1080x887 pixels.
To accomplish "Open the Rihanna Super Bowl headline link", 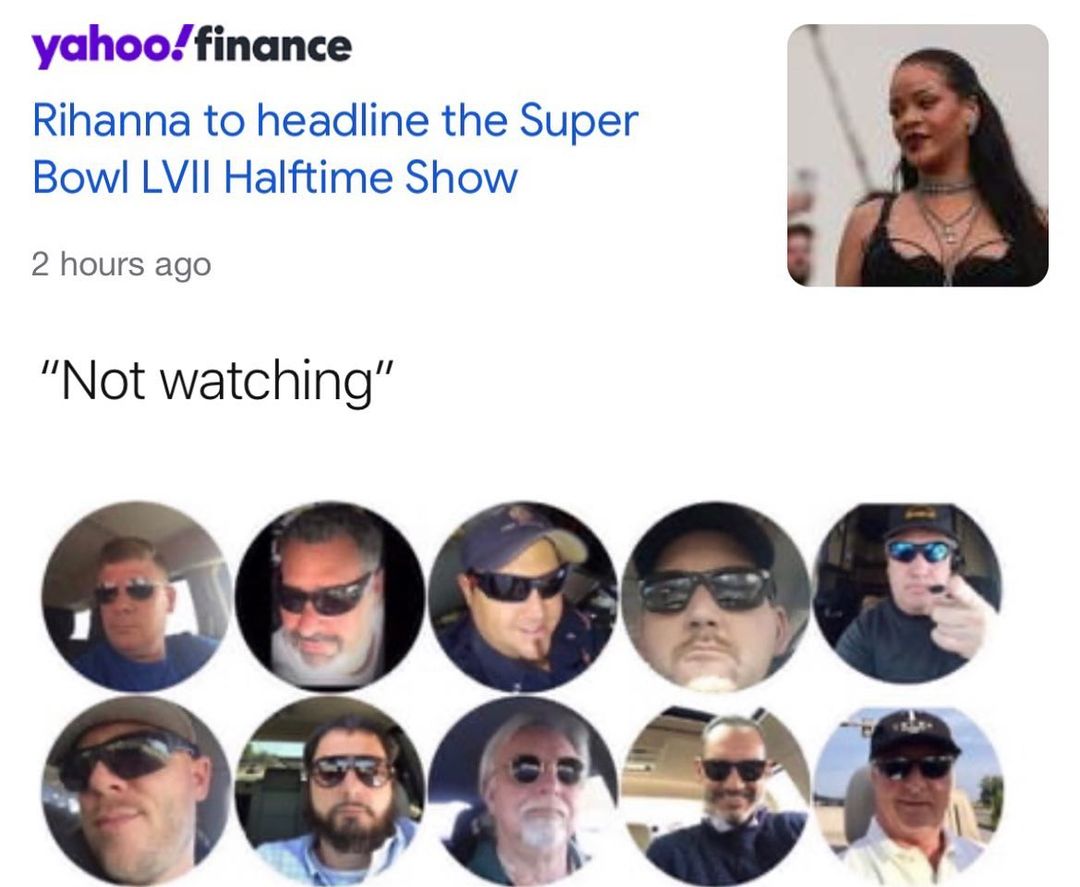I will [x=335, y=149].
